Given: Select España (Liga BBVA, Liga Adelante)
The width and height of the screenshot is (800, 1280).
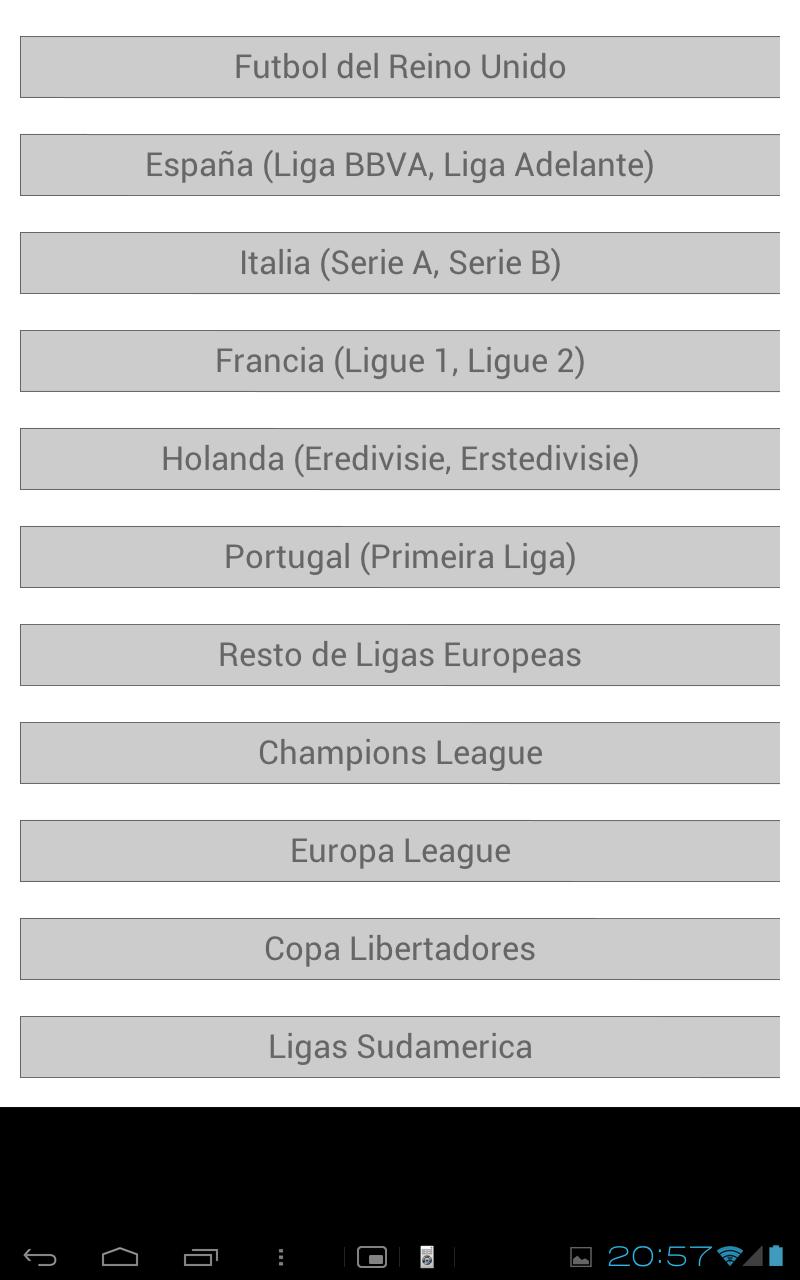Looking at the screenshot, I should coord(400,165).
